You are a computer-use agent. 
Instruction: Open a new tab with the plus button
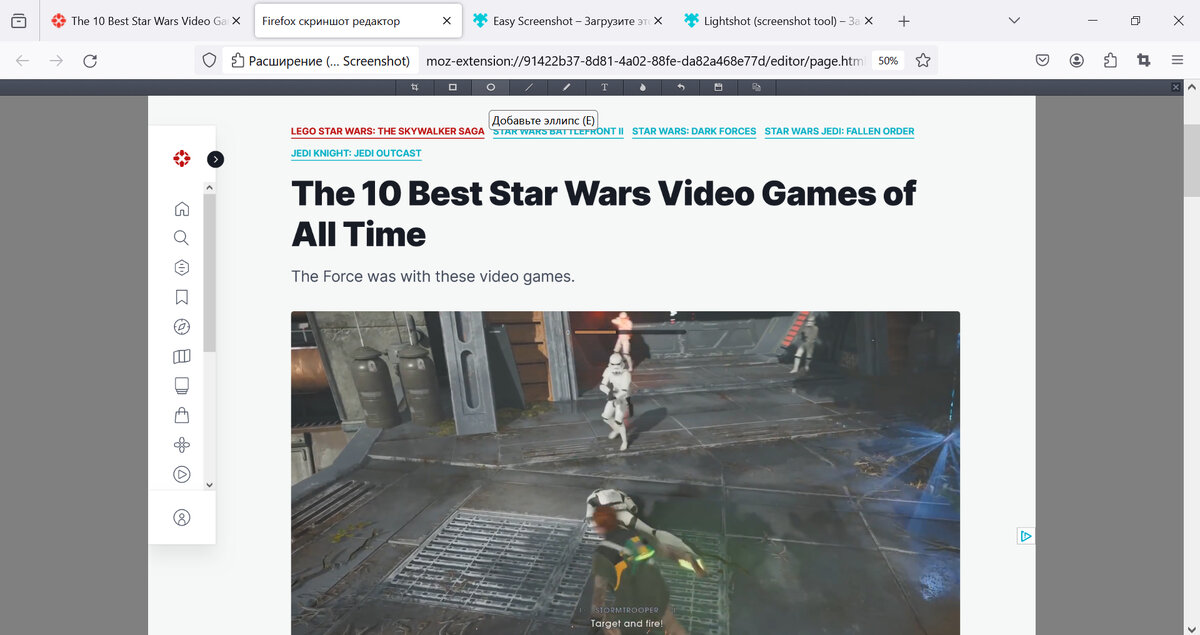pyautogui.click(x=904, y=21)
